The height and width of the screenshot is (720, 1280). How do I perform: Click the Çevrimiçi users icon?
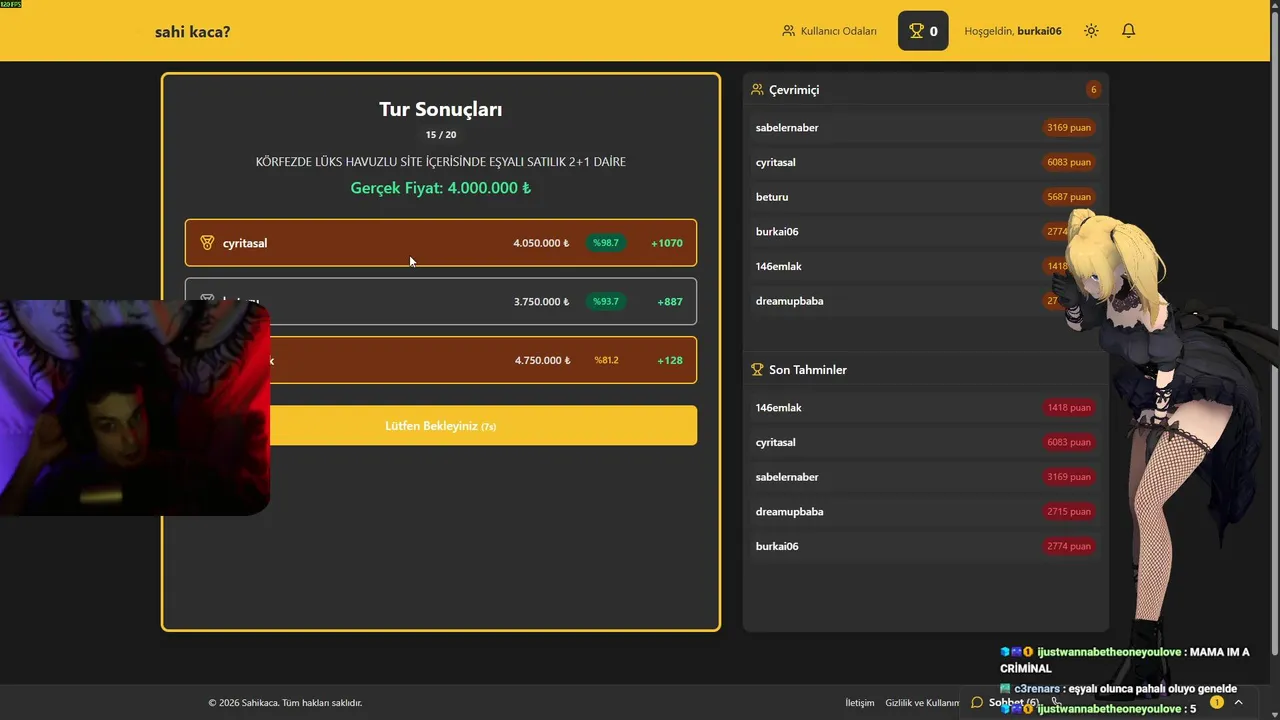(x=757, y=90)
